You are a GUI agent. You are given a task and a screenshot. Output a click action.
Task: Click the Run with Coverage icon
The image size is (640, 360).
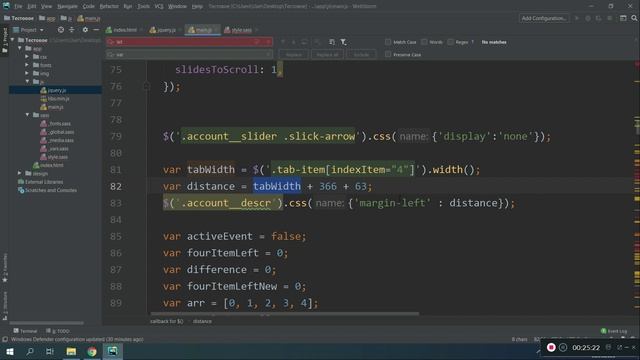(x=599, y=18)
